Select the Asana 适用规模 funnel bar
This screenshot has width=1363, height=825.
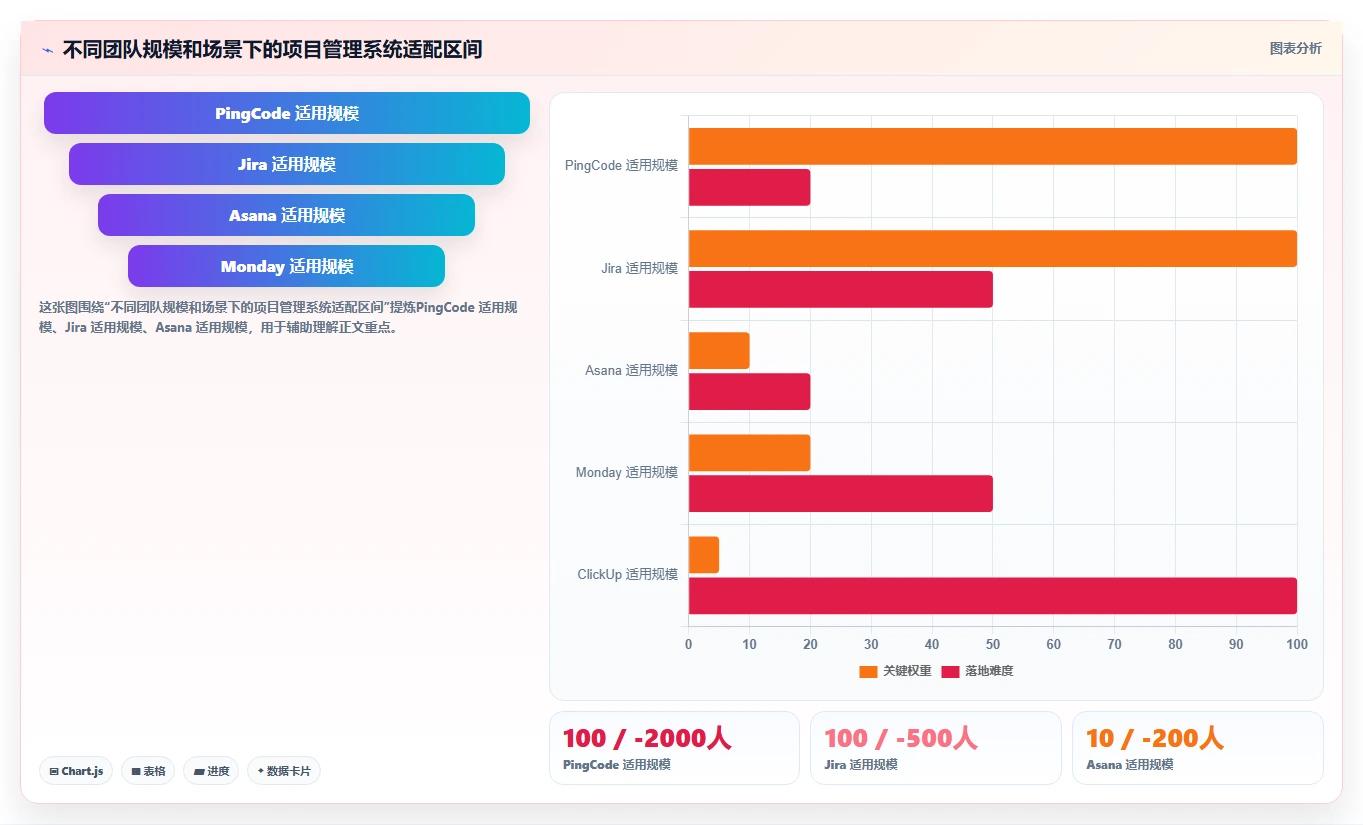pos(287,215)
